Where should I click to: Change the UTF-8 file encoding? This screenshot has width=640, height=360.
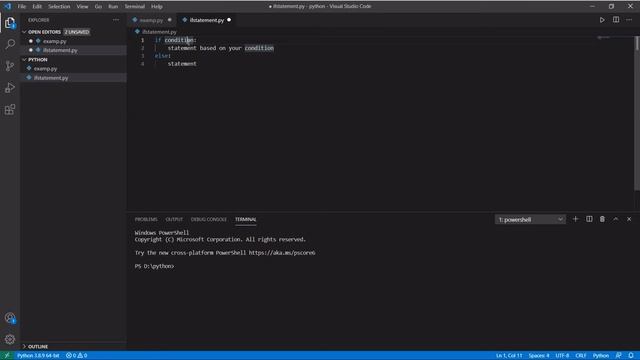[562, 356]
